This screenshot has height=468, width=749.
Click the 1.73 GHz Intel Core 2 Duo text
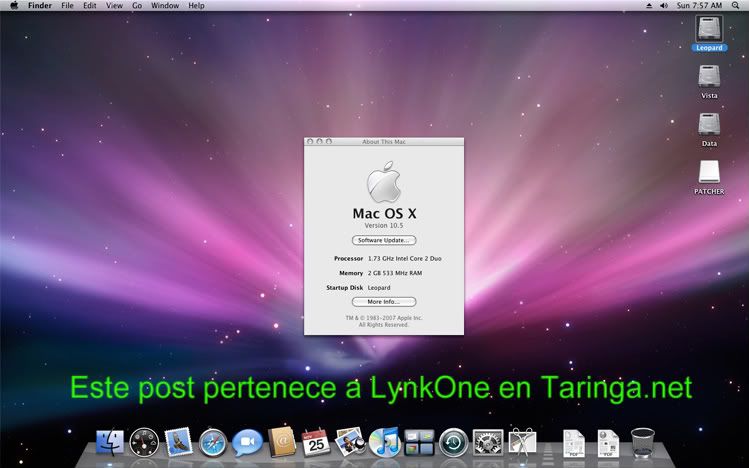[405, 258]
